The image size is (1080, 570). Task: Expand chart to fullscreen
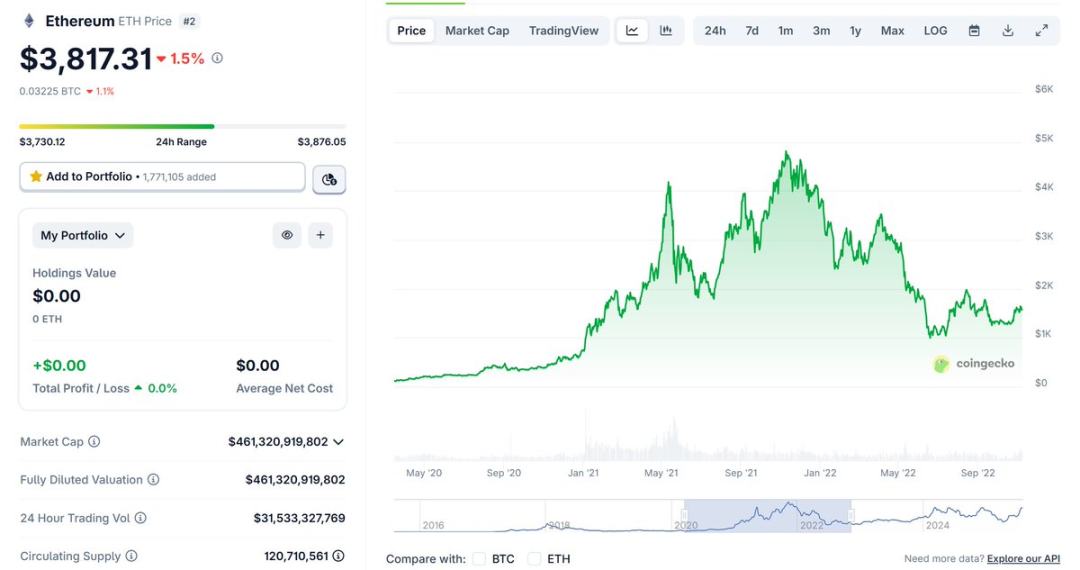pyautogui.click(x=1041, y=31)
